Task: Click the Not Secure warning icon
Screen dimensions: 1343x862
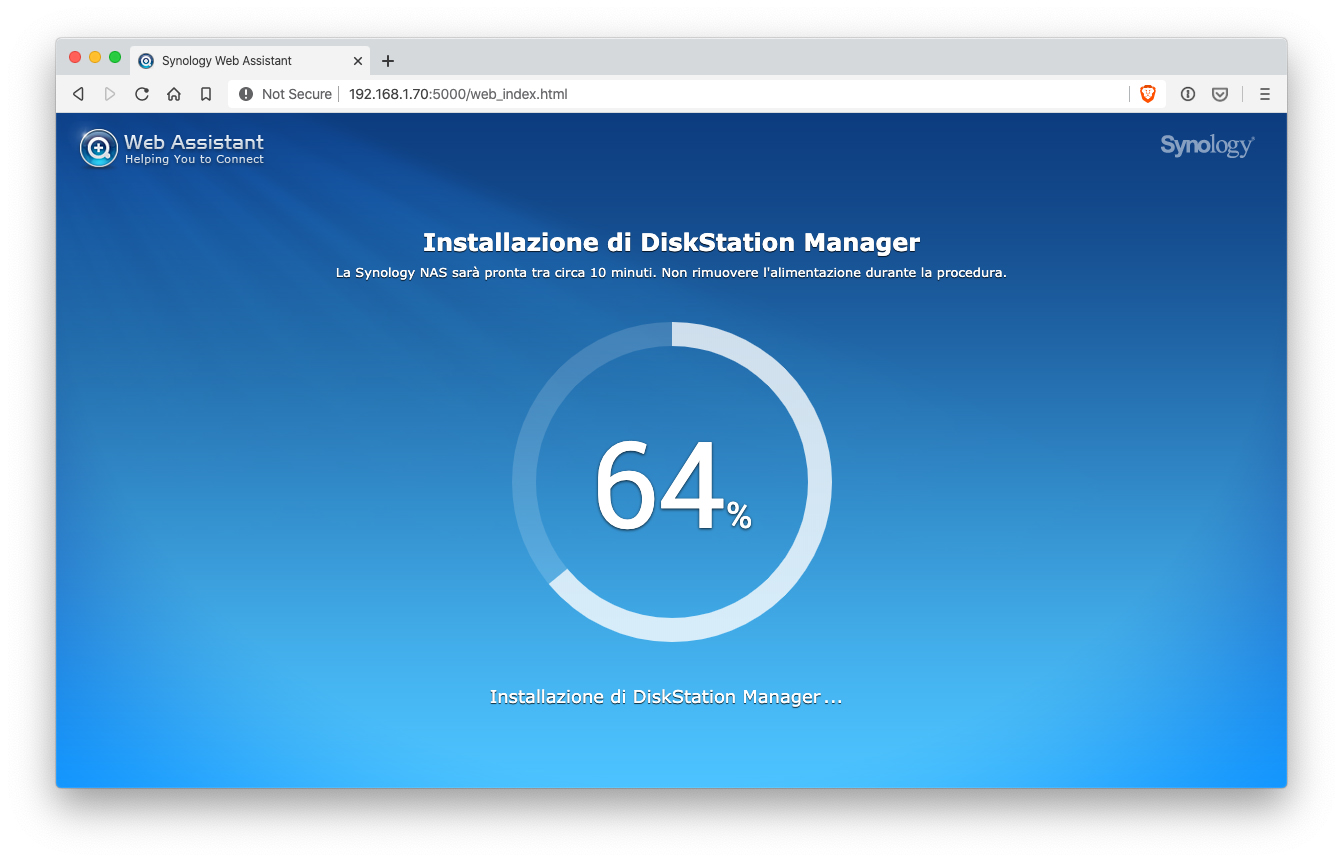Action: [246, 94]
